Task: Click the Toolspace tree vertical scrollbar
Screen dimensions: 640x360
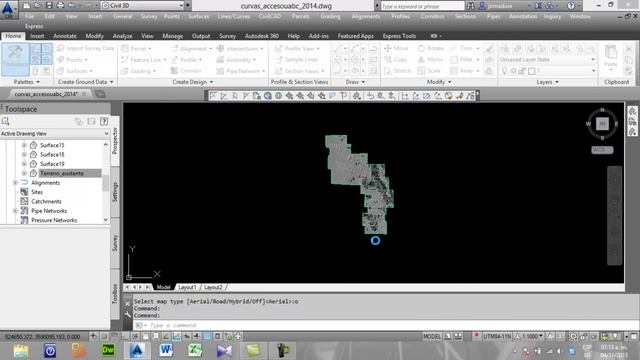Action: tap(106, 182)
